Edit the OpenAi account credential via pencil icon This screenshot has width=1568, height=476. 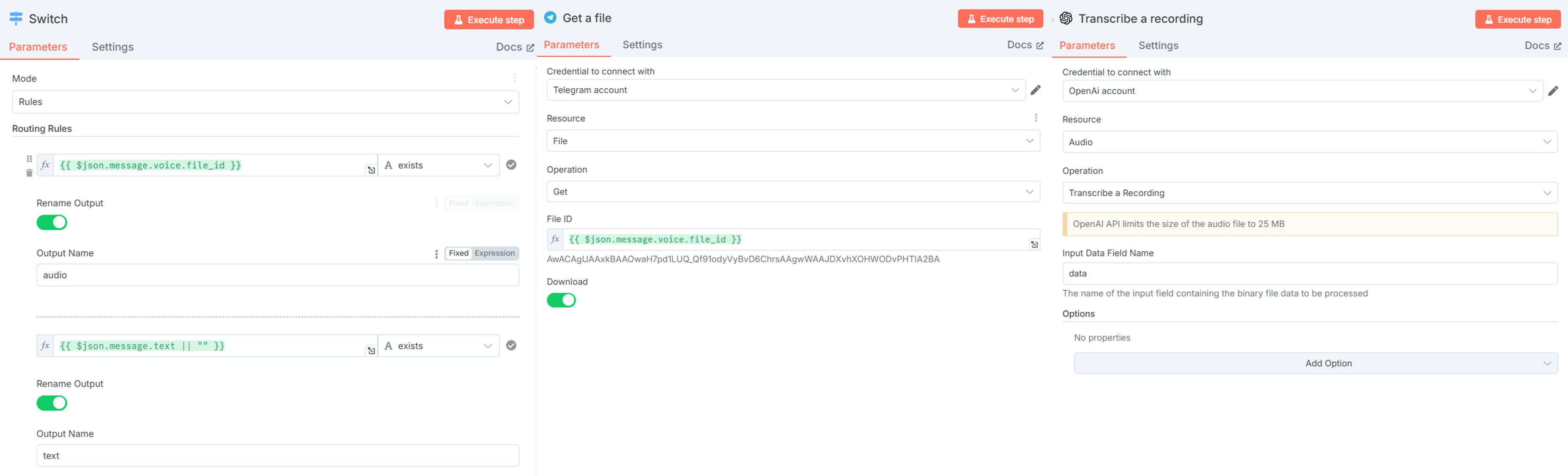[x=1553, y=91]
